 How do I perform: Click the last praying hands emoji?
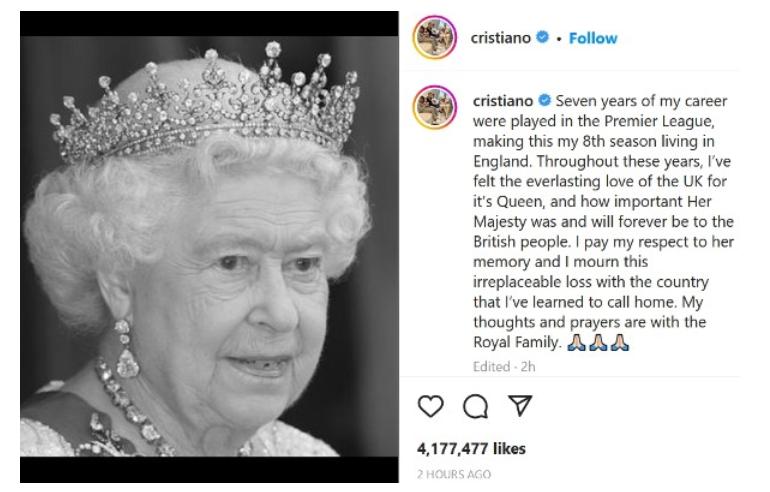pyautogui.click(x=619, y=343)
